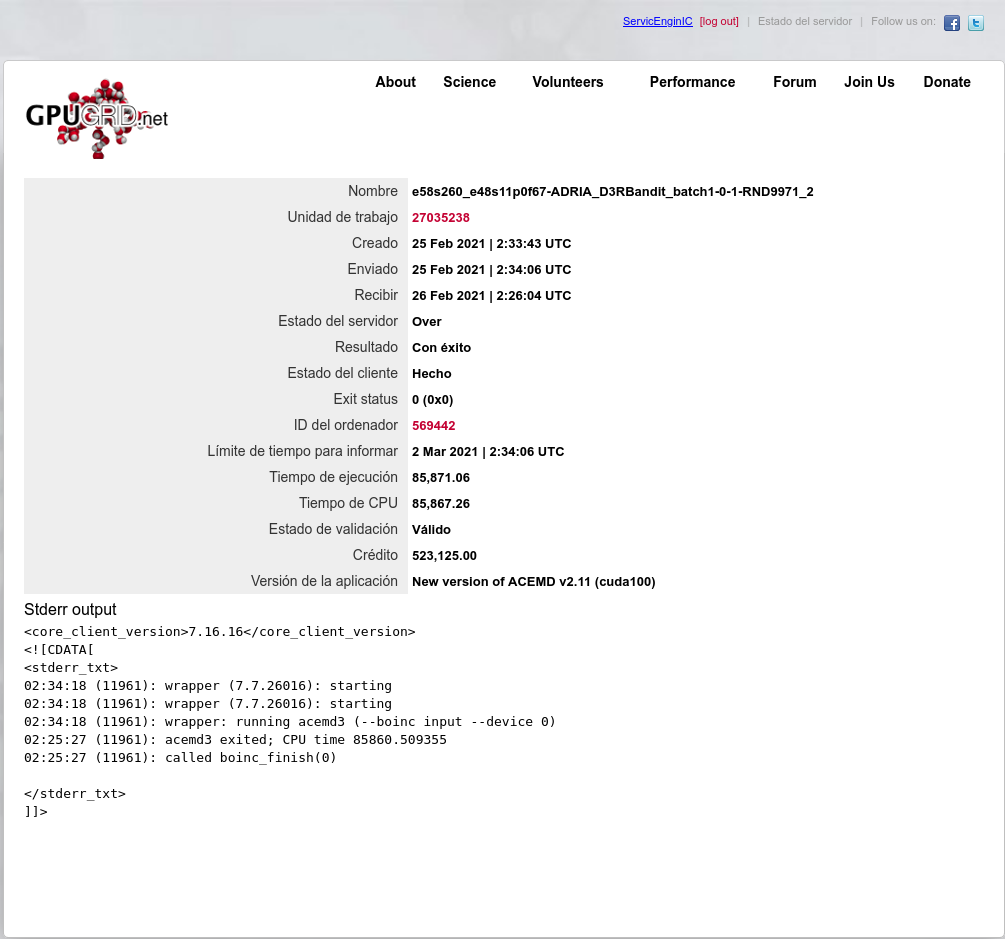Viewport: 1005px width, 939px height.
Task: Open the About menu
Action: (x=395, y=82)
